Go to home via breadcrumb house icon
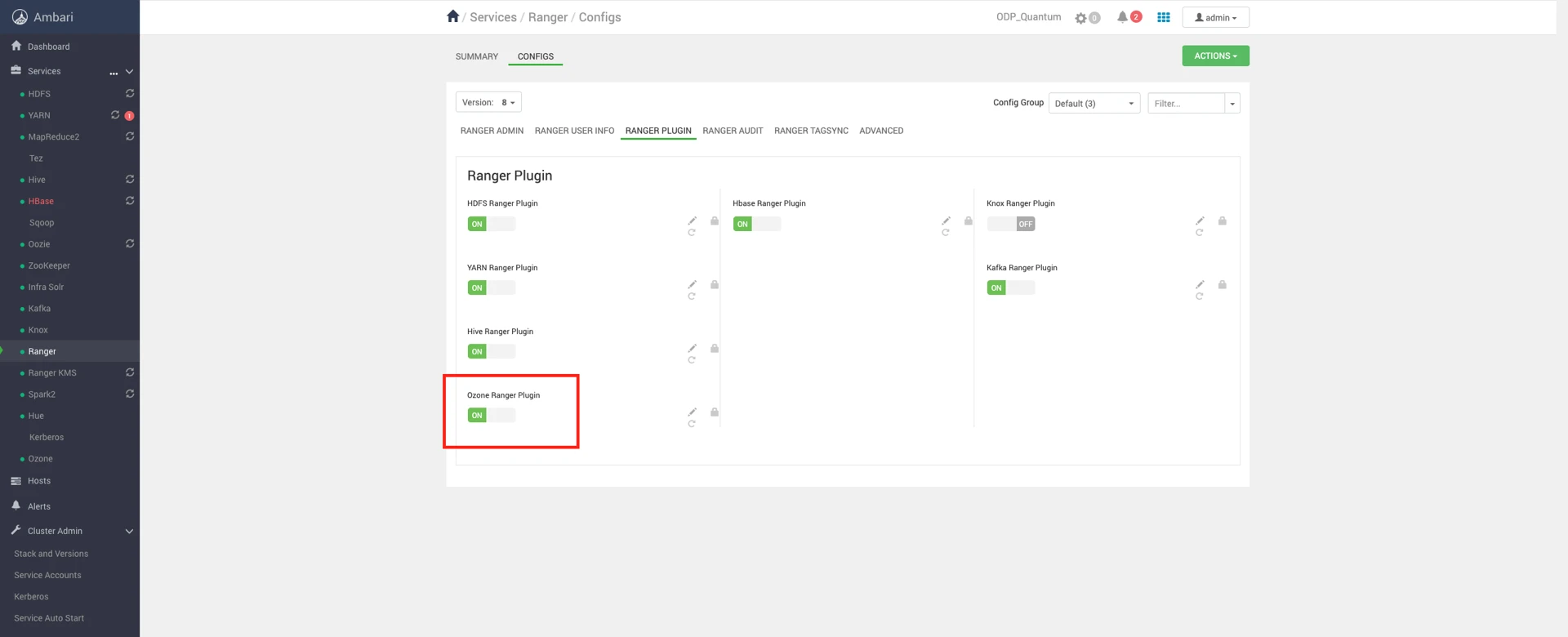This screenshot has width=1568, height=637. pos(453,16)
